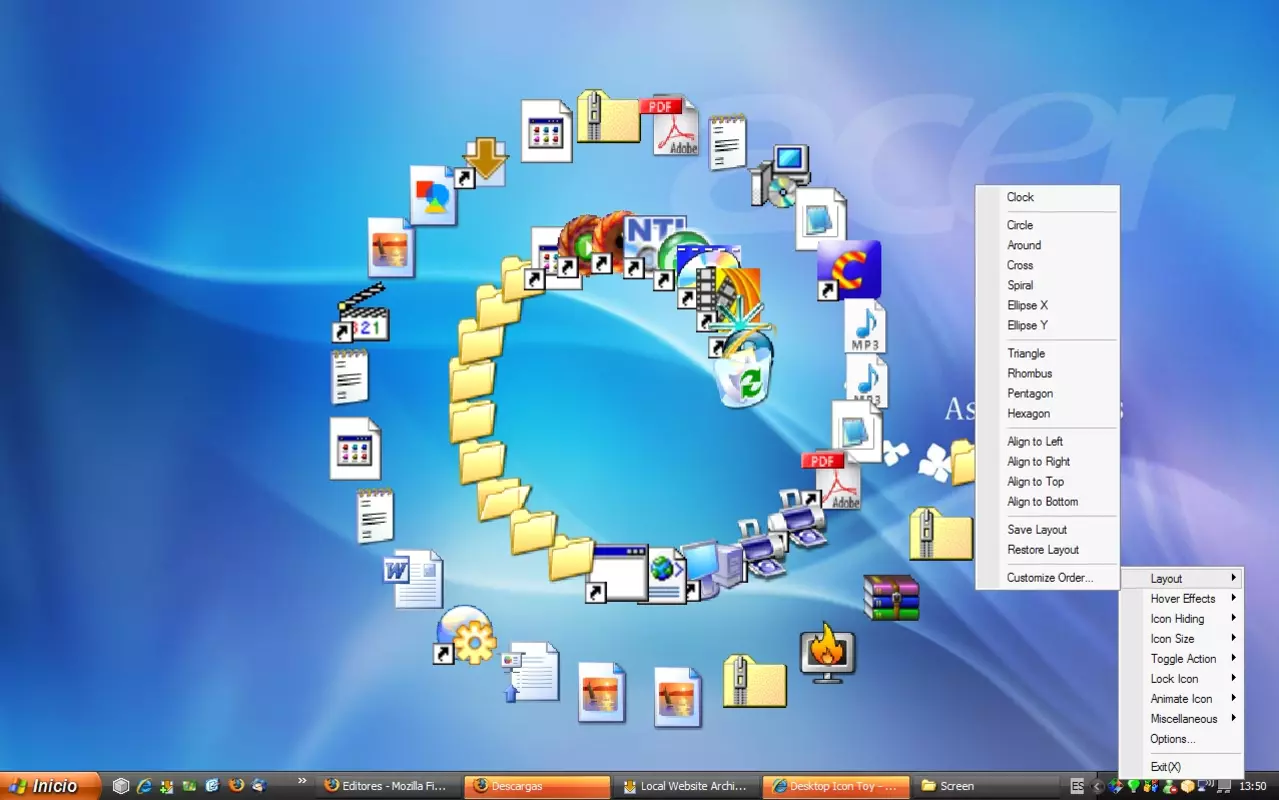The image size is (1279, 800).
Task: Expand the Hover Effects submenu
Action: click(1181, 598)
